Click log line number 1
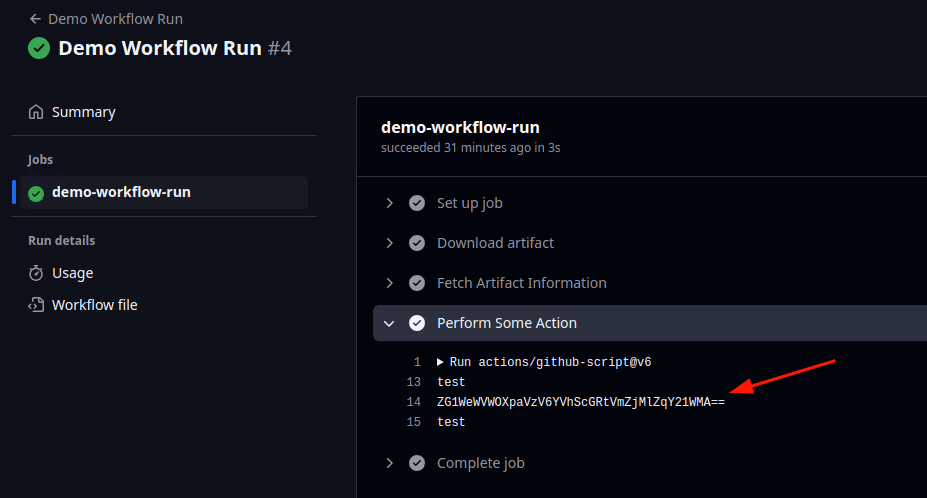 click(417, 362)
